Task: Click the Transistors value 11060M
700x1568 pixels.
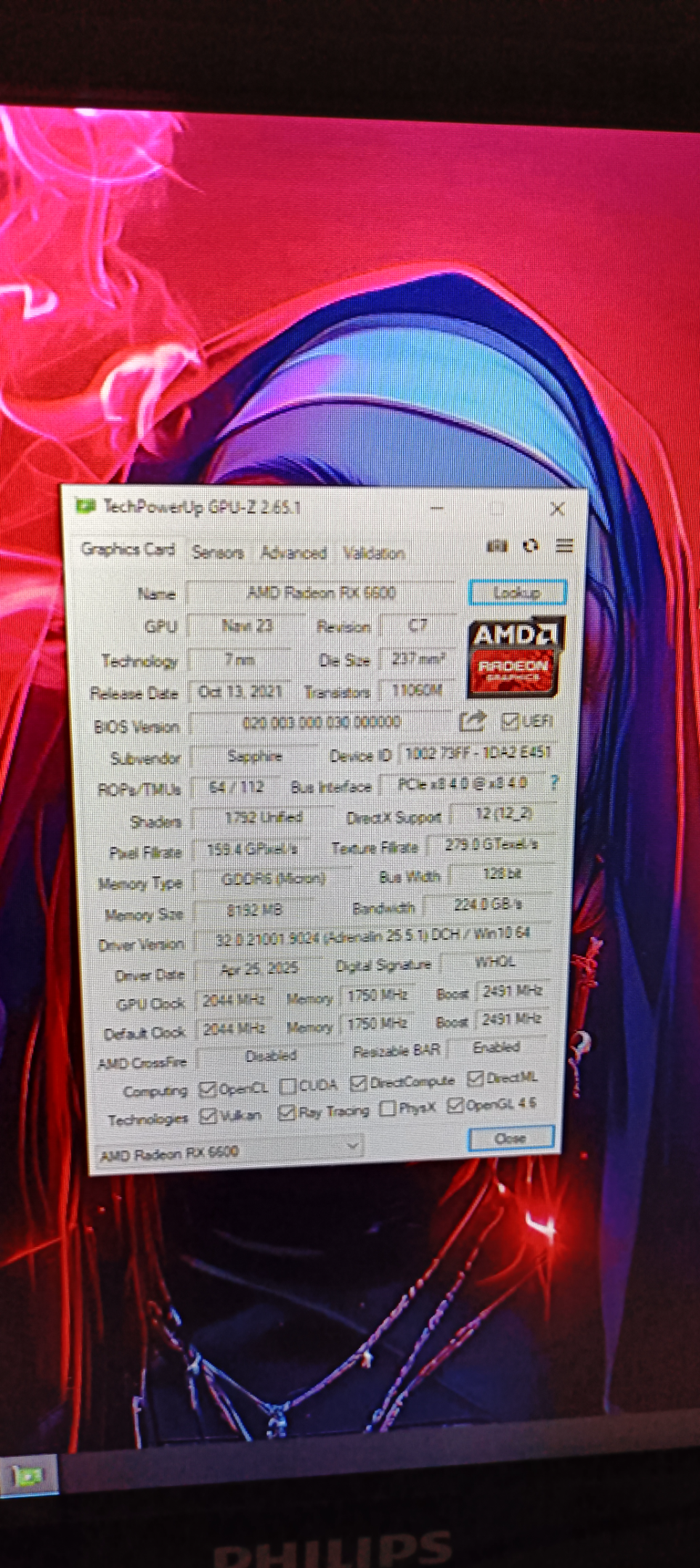Action: [417, 690]
